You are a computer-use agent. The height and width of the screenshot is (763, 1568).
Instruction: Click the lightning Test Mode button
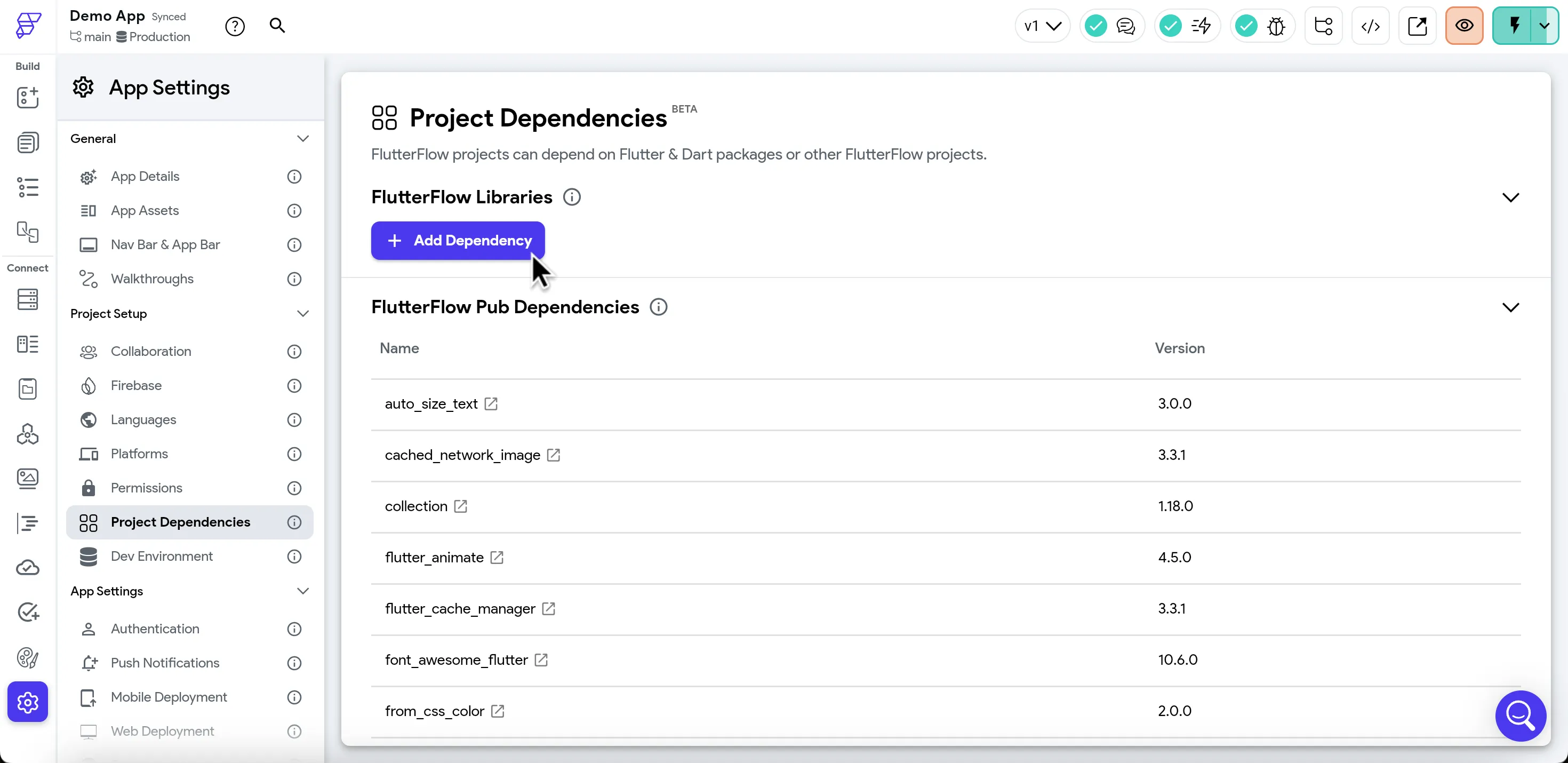tap(1514, 26)
